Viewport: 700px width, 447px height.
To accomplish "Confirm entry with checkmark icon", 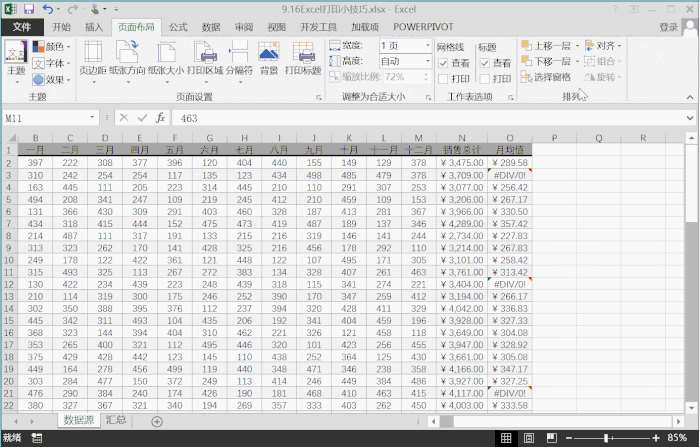I will click(142, 118).
